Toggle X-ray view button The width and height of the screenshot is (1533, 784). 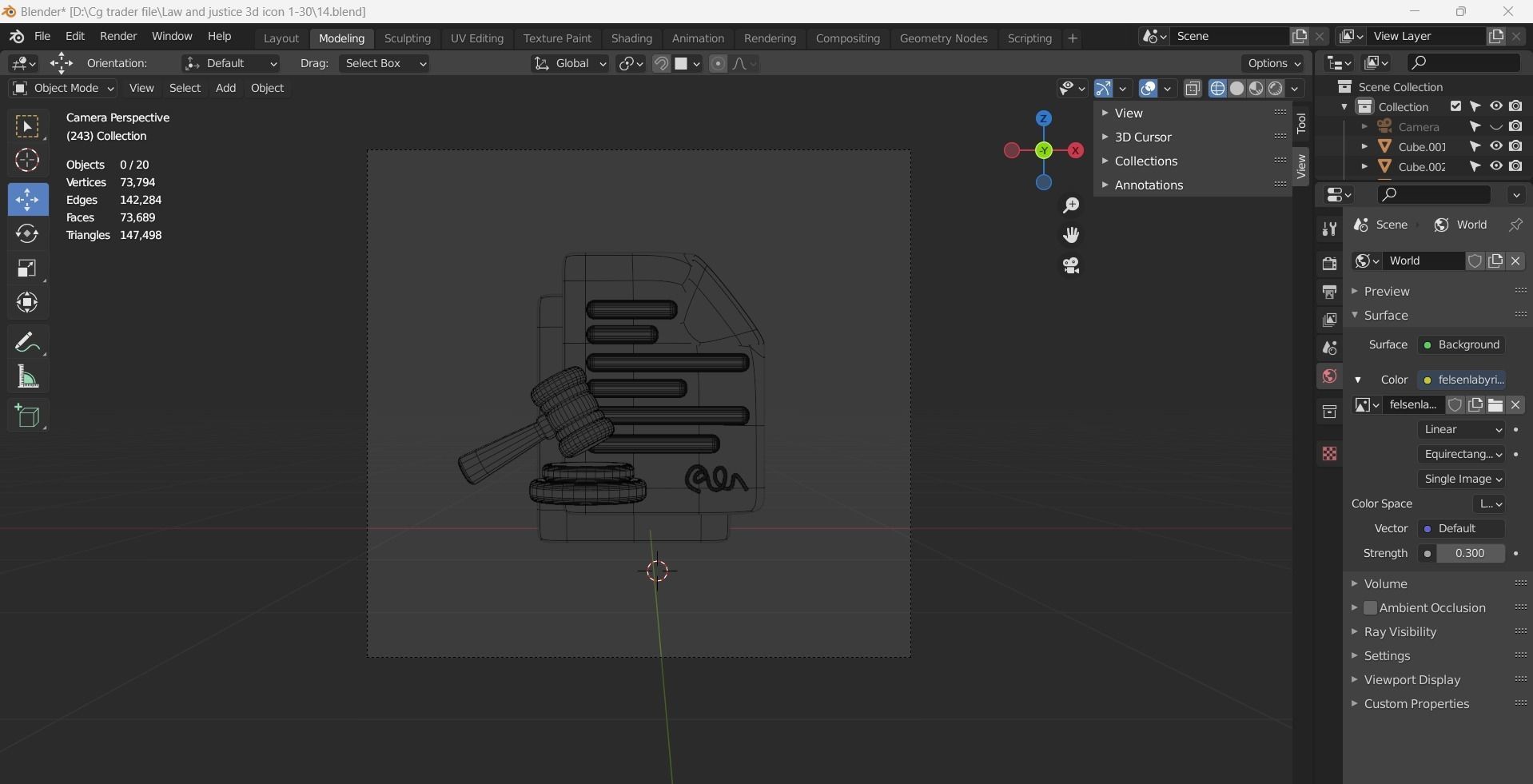[x=1193, y=89]
